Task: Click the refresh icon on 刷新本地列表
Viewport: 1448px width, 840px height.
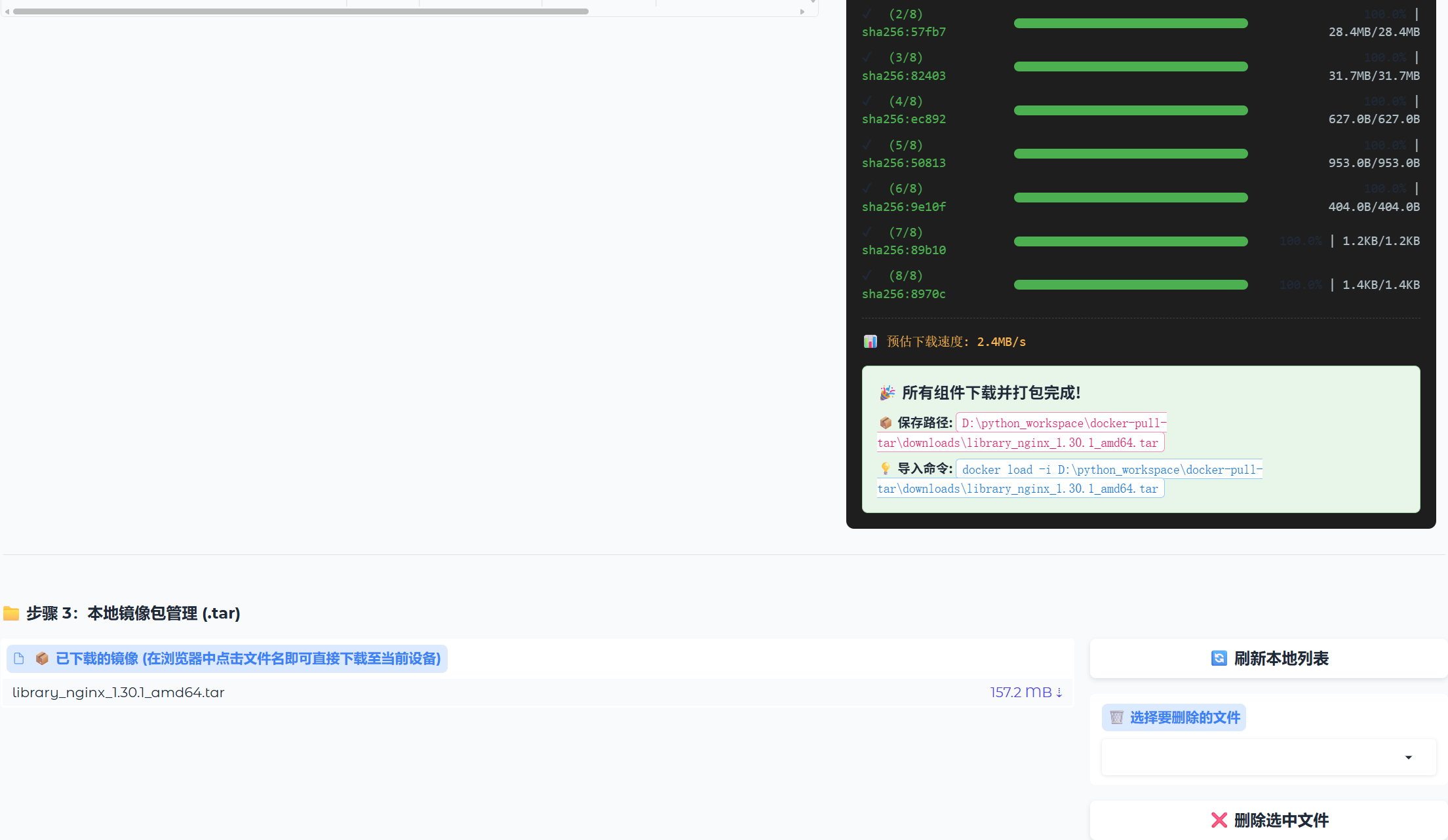Action: coord(1219,659)
